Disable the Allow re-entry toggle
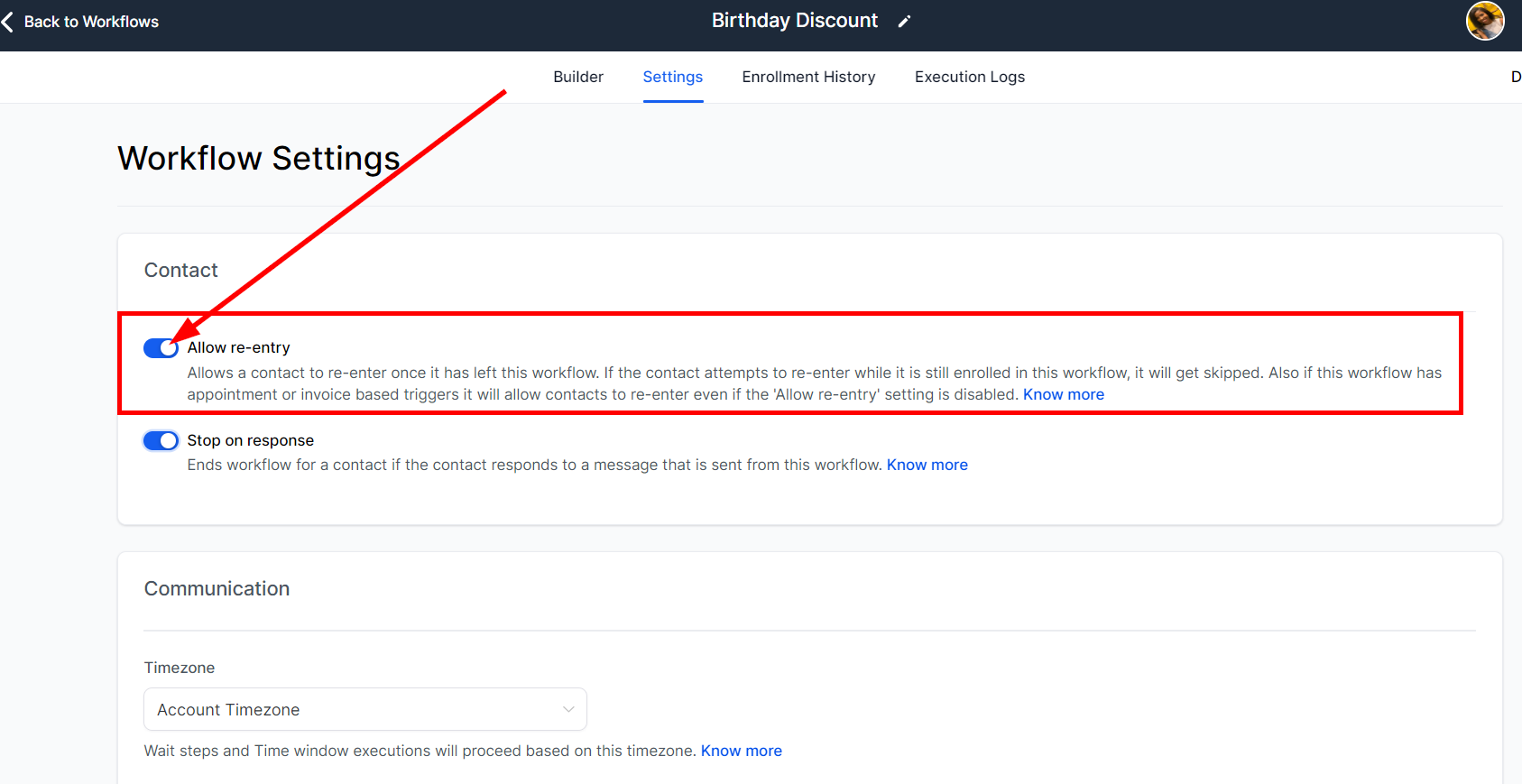The image size is (1522, 784). (x=161, y=348)
